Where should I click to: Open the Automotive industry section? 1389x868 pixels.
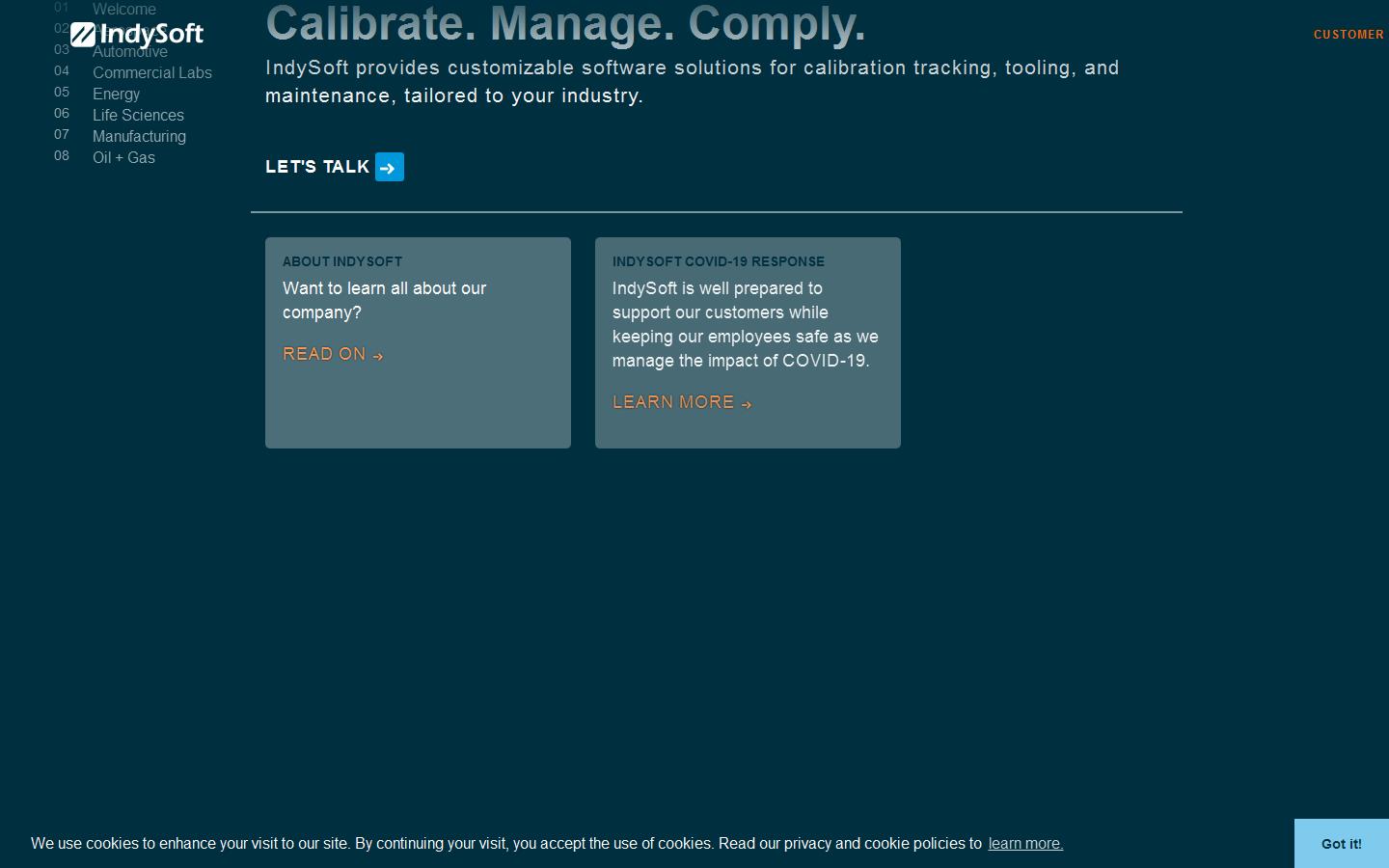[x=130, y=53]
